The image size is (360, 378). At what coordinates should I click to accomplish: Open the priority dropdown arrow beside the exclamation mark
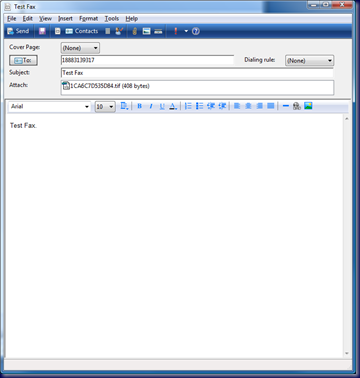(186, 31)
